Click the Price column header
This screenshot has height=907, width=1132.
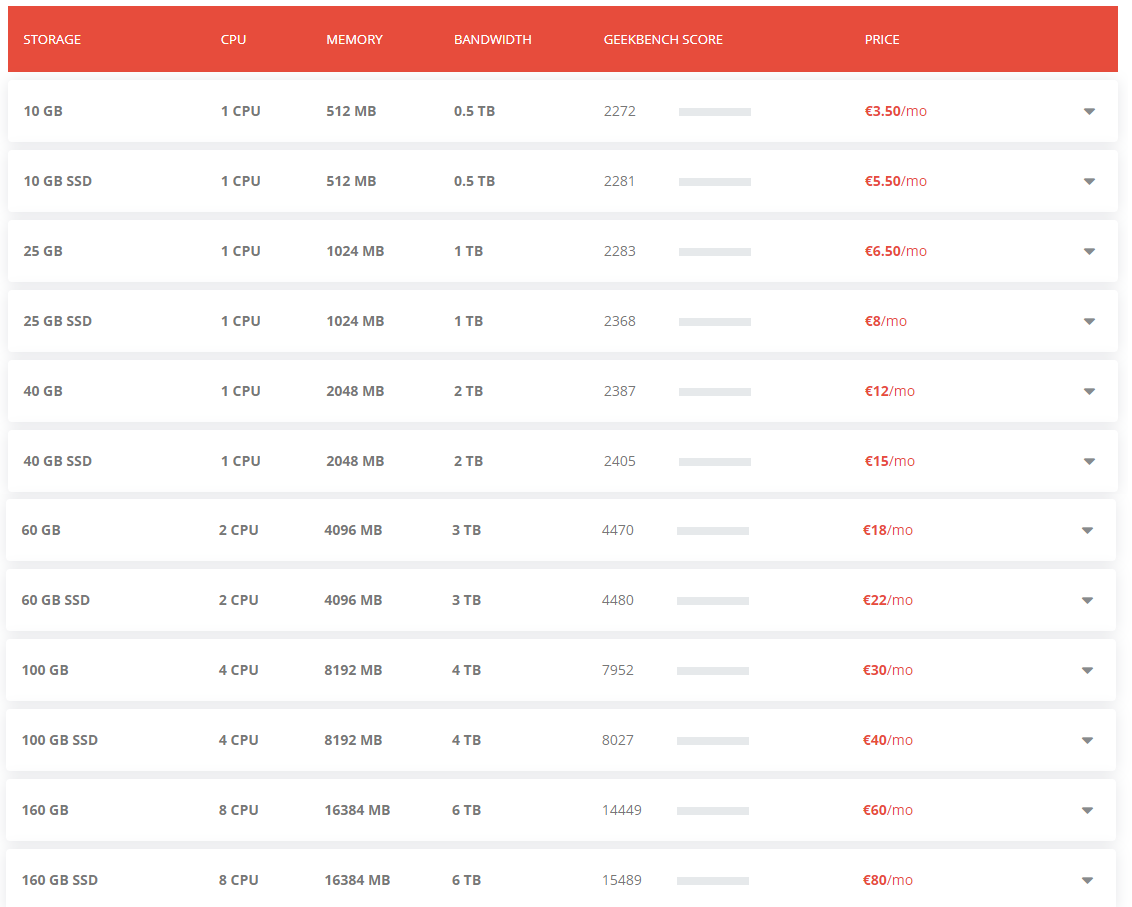click(882, 40)
